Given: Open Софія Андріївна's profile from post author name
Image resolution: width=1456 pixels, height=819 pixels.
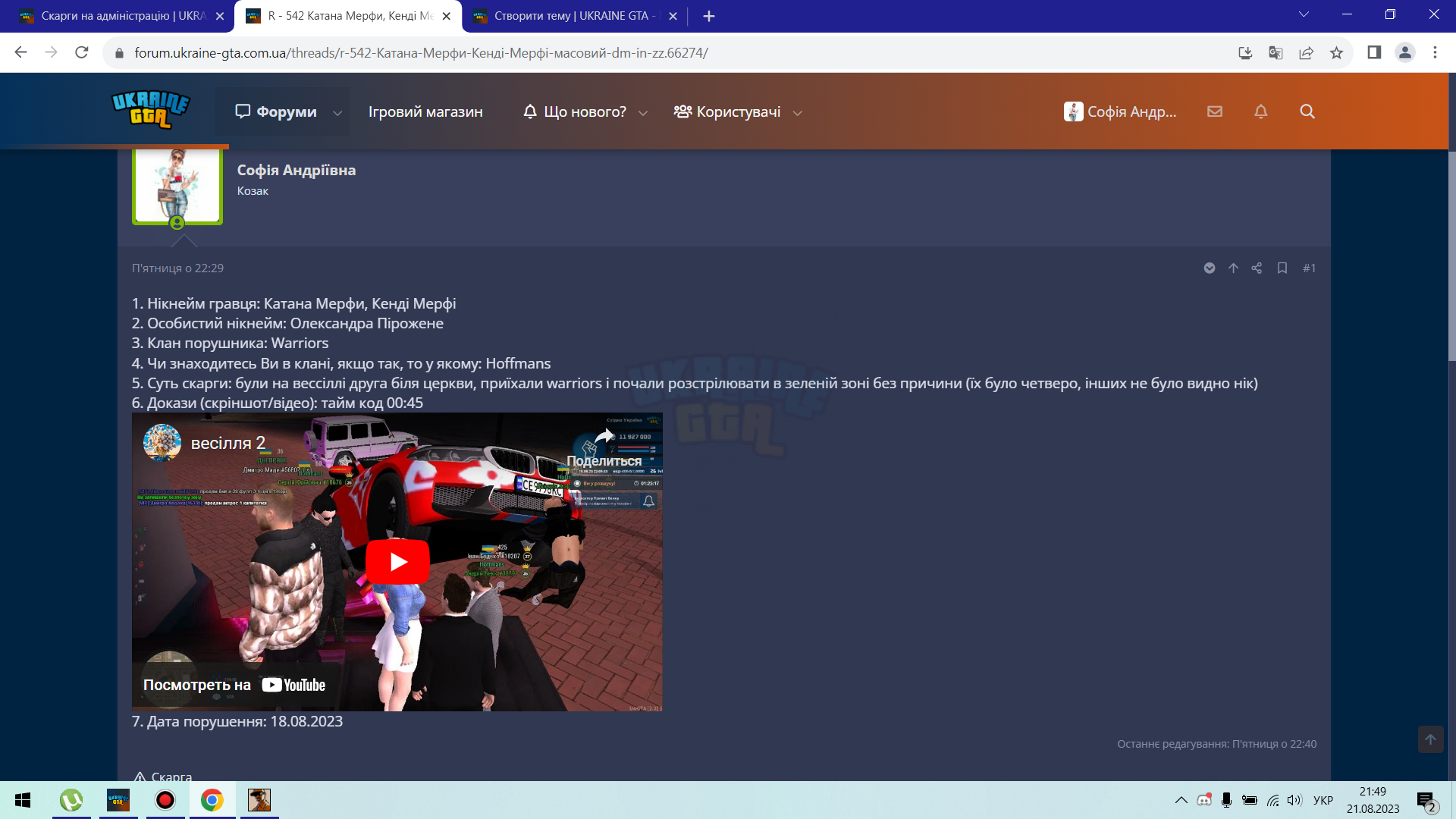Looking at the screenshot, I should [297, 170].
